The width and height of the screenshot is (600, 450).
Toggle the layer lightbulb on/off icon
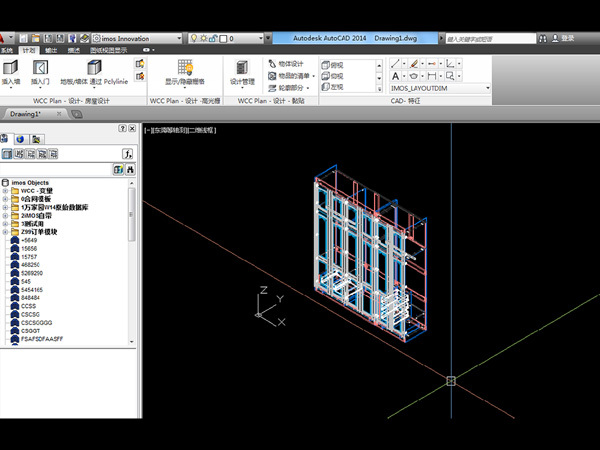[194, 38]
